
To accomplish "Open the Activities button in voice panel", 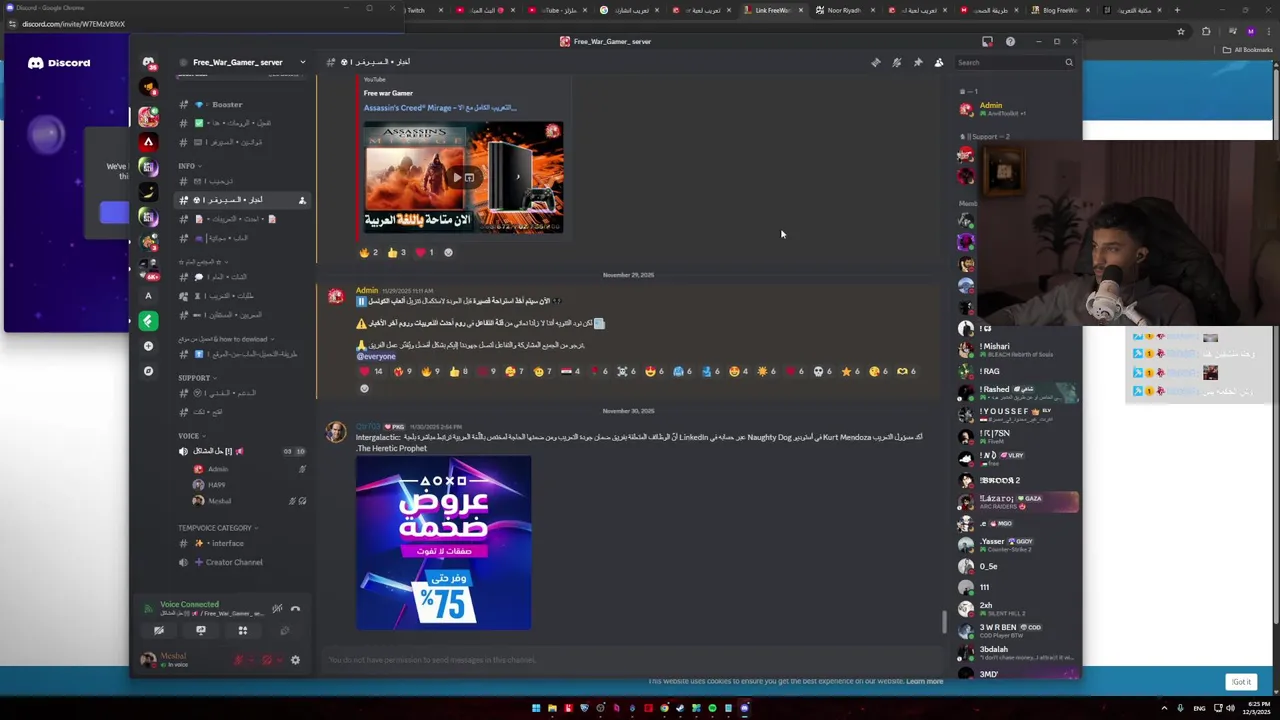I will click(243, 631).
